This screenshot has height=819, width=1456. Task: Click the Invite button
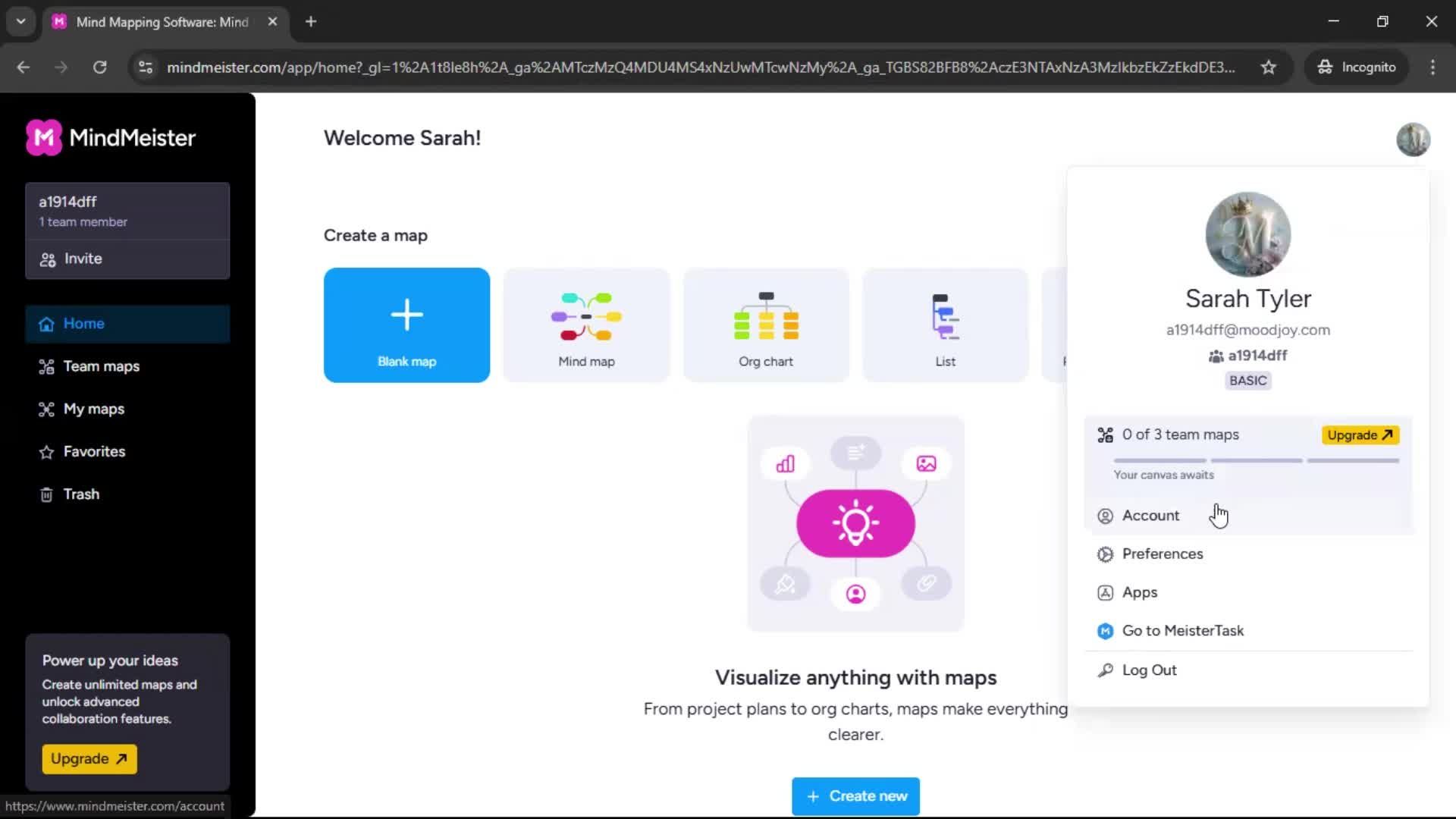pos(127,259)
